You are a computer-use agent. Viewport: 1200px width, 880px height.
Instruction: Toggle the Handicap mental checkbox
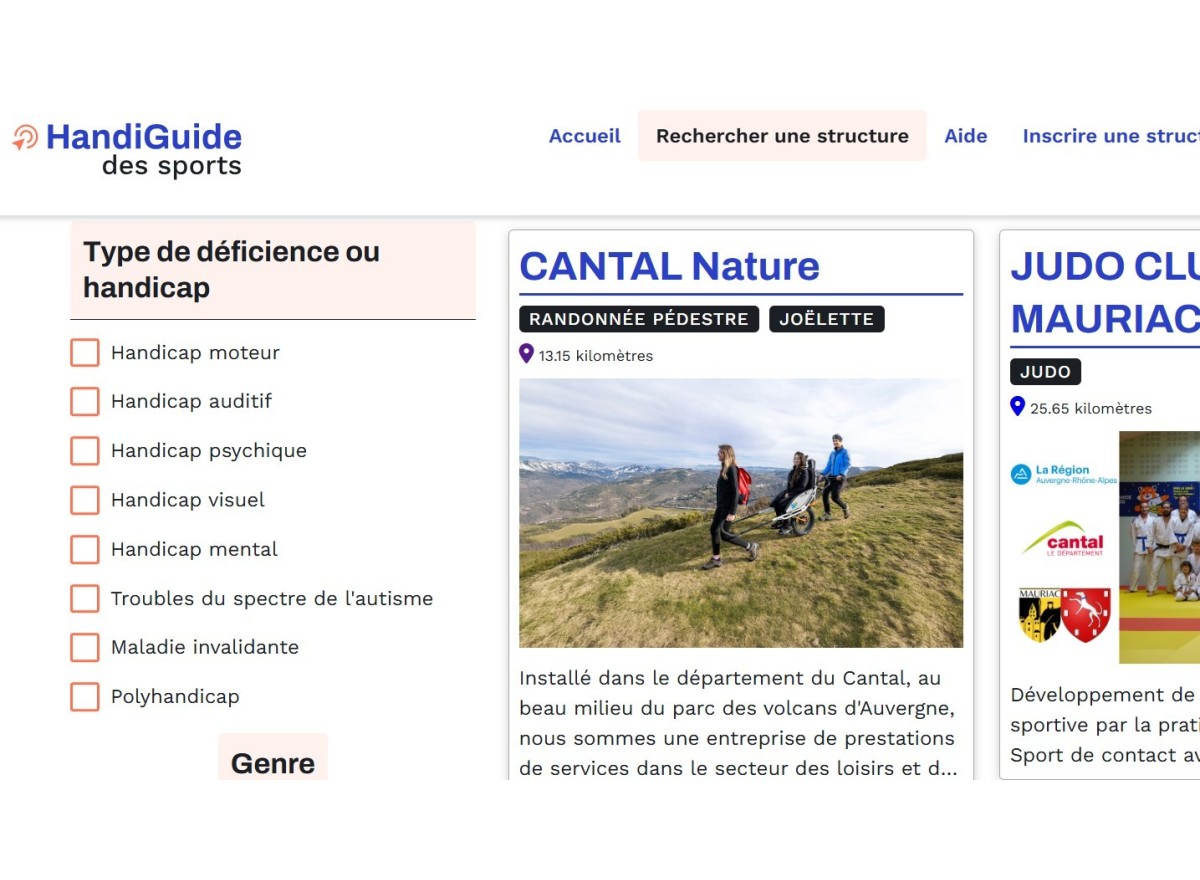point(85,549)
